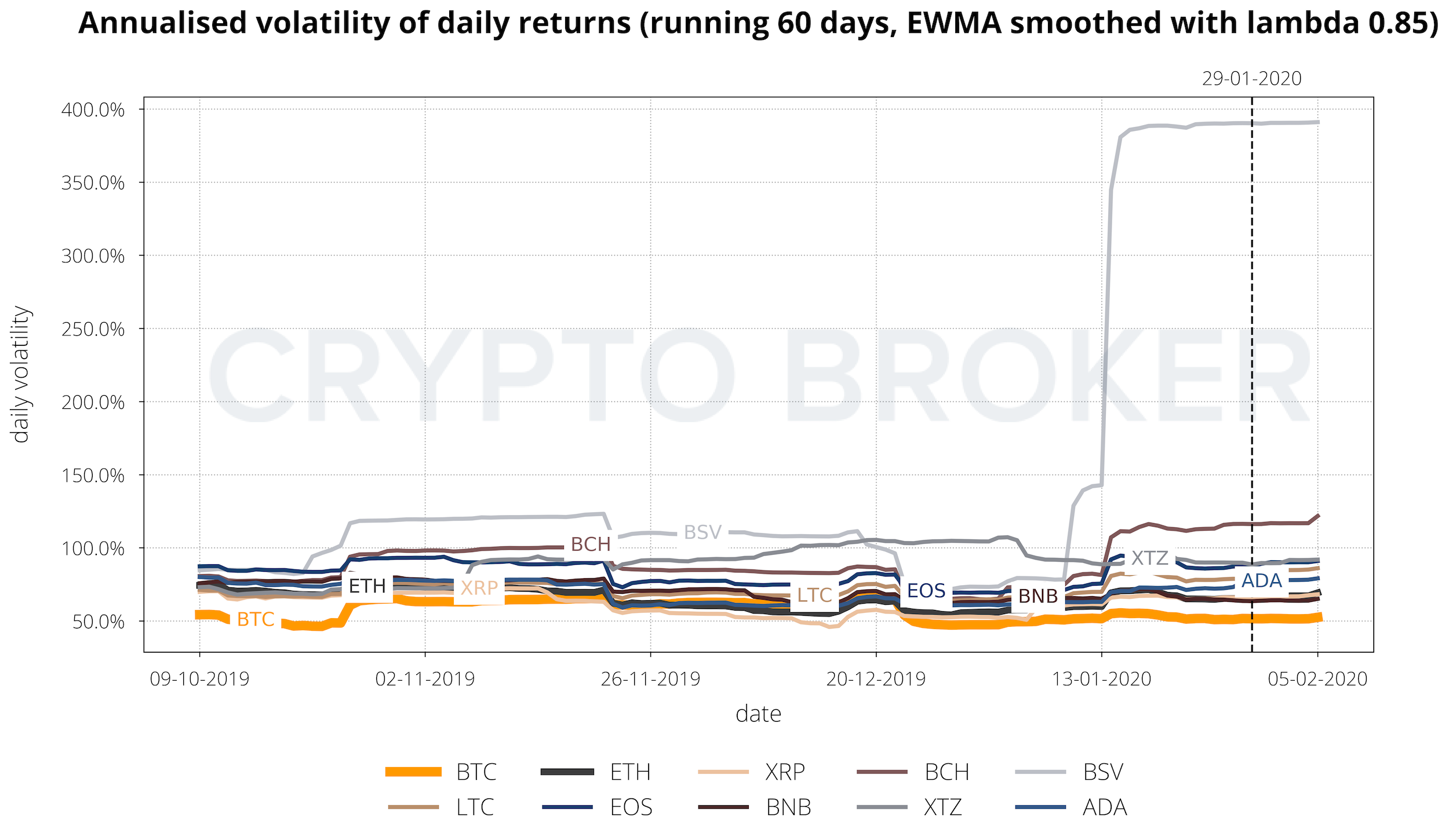Click the LTC legend text entry

pyautogui.click(x=475, y=807)
